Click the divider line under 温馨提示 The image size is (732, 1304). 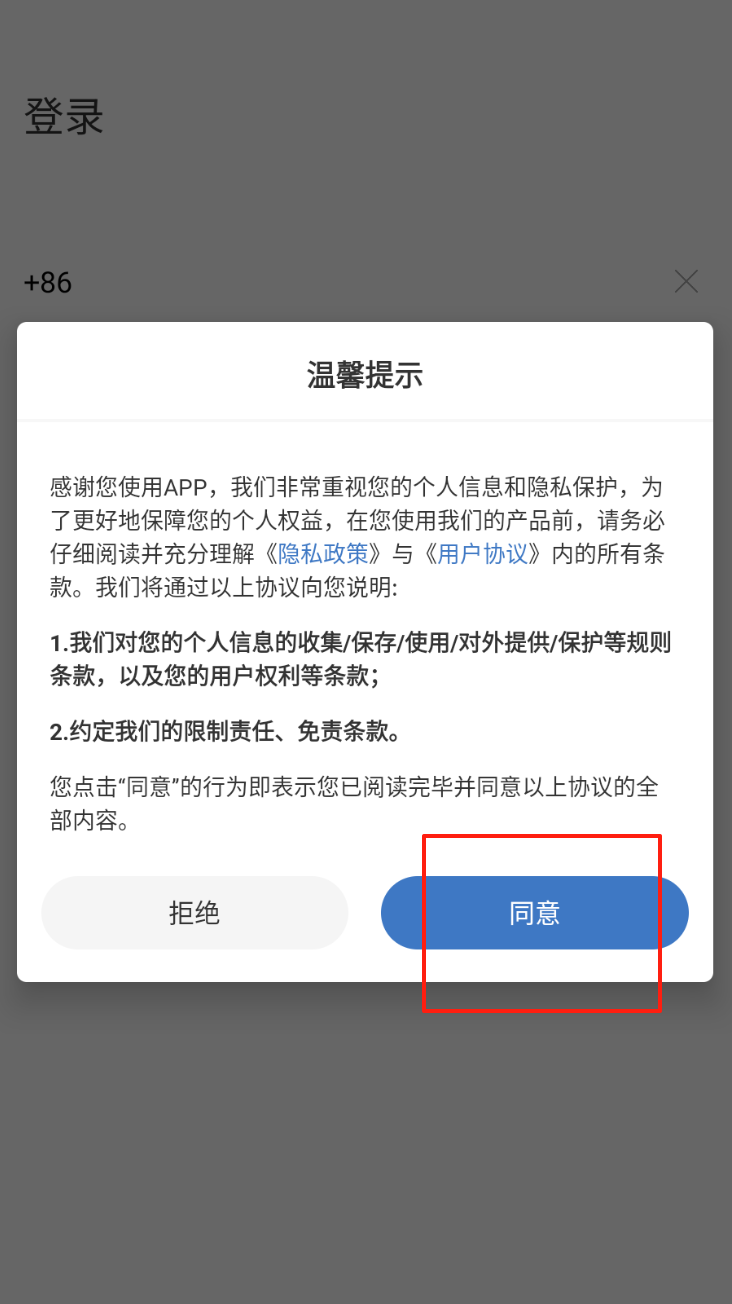pyautogui.click(x=365, y=421)
